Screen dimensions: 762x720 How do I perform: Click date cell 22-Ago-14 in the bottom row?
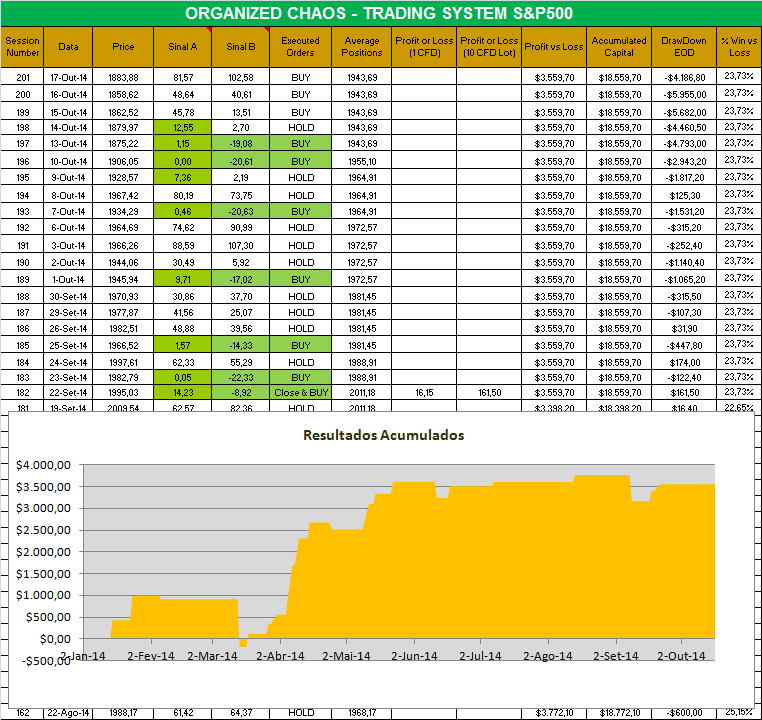[x=68, y=713]
